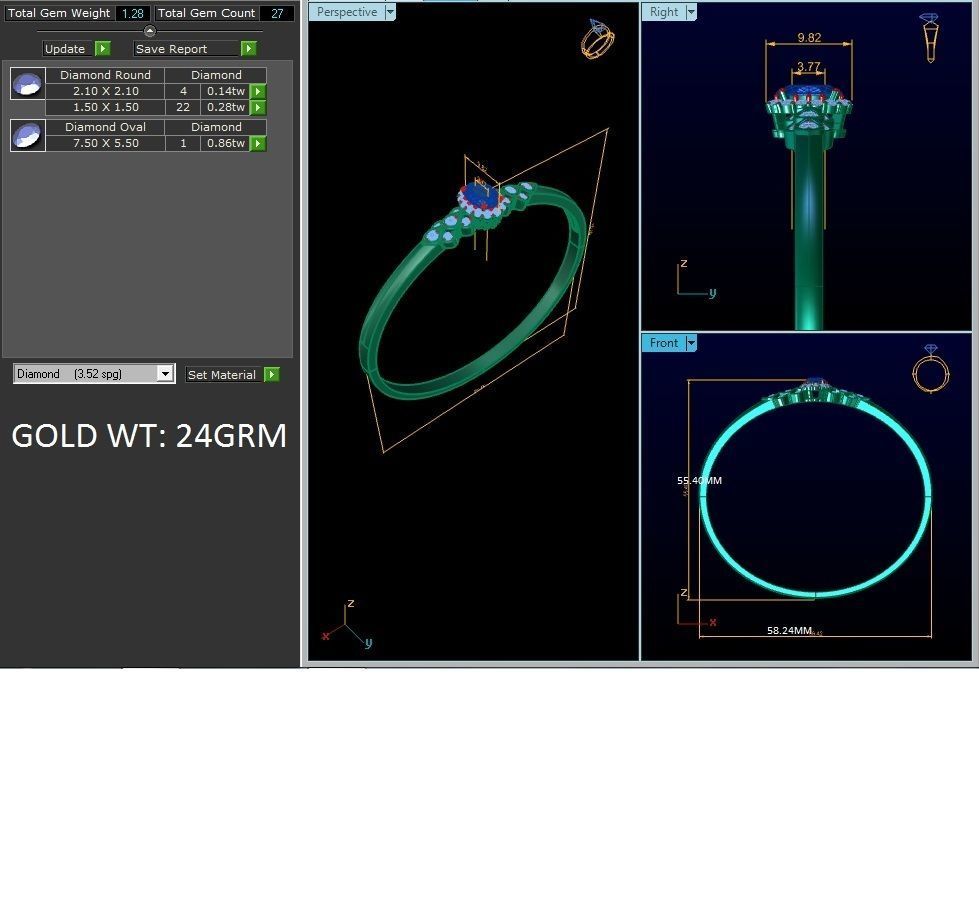Click the Diamond Oval header cell
The image size is (979, 918).
[106, 127]
